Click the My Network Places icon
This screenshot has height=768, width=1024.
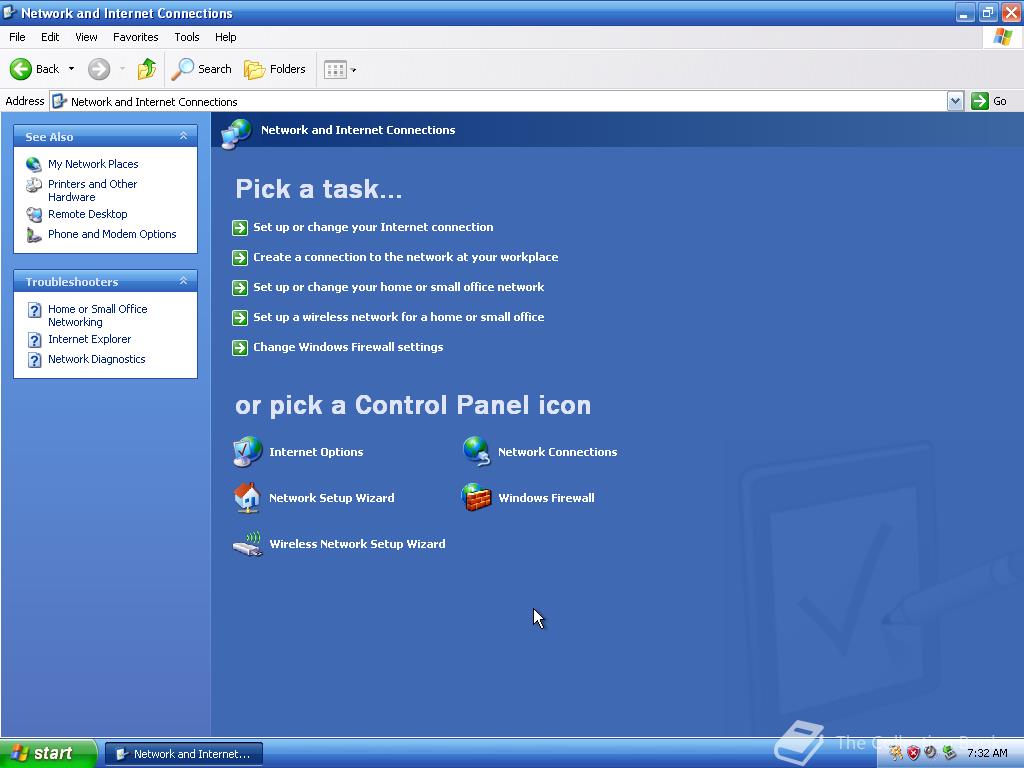click(x=34, y=164)
